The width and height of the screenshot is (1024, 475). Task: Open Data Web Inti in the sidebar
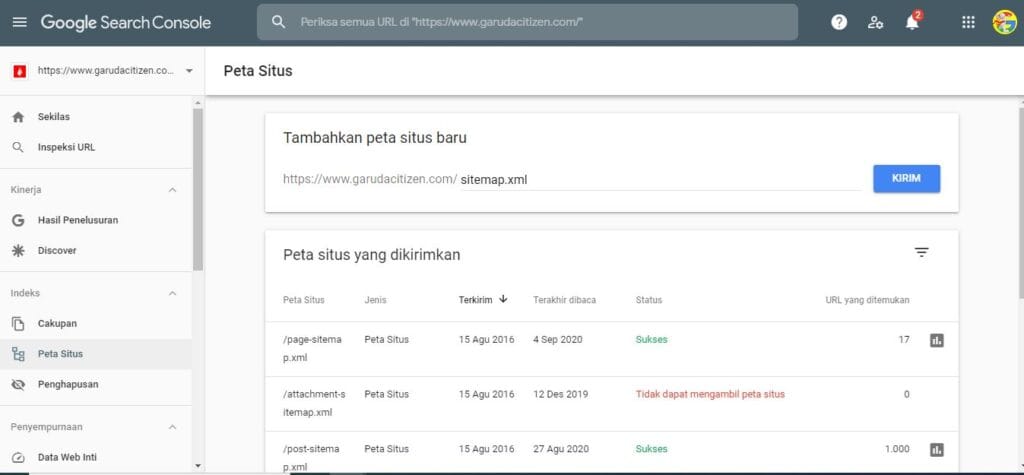pos(96,457)
